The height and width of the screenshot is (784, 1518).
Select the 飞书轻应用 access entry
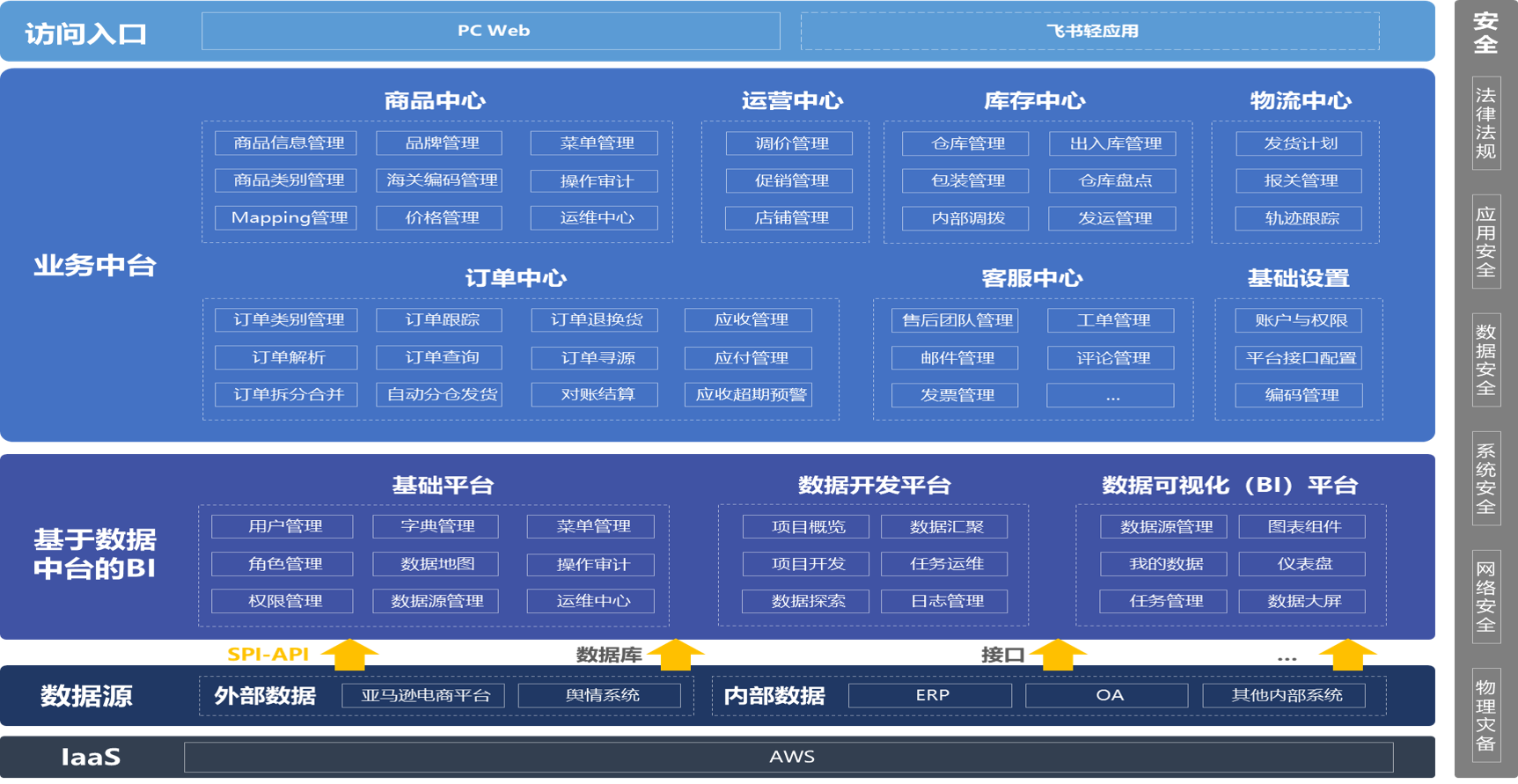pos(1089,31)
